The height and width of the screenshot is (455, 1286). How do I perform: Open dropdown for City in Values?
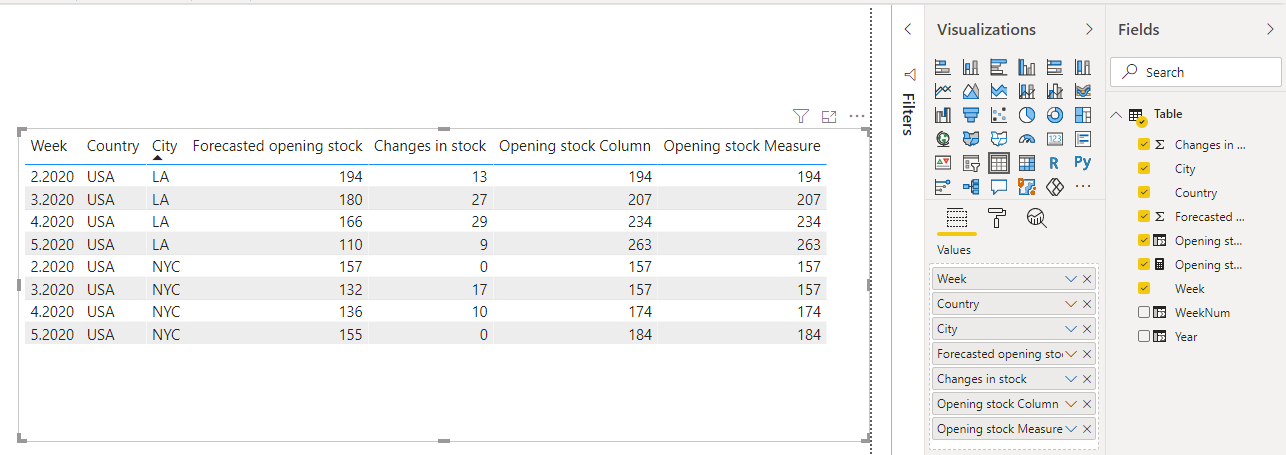pos(1072,329)
